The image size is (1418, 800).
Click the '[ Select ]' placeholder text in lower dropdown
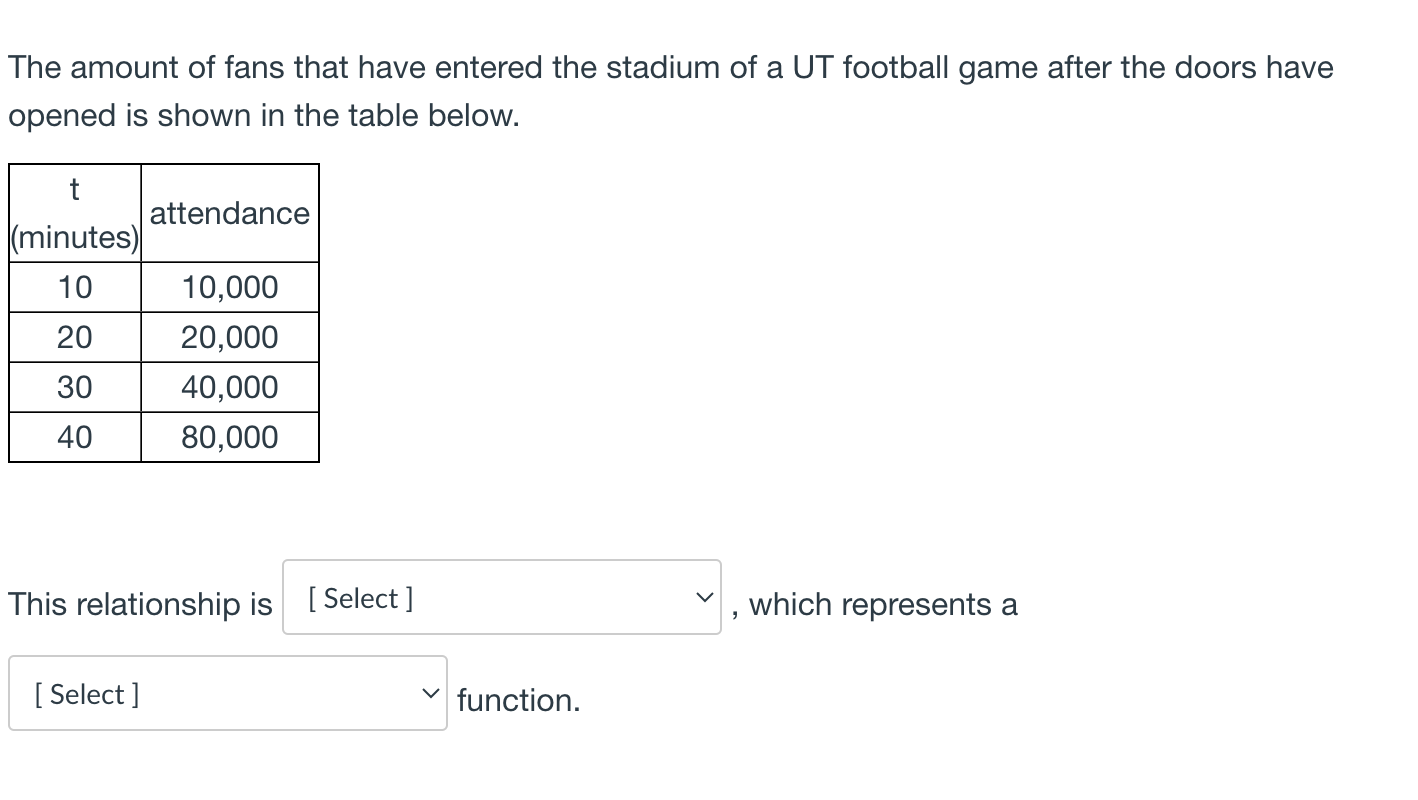pyautogui.click(x=87, y=694)
